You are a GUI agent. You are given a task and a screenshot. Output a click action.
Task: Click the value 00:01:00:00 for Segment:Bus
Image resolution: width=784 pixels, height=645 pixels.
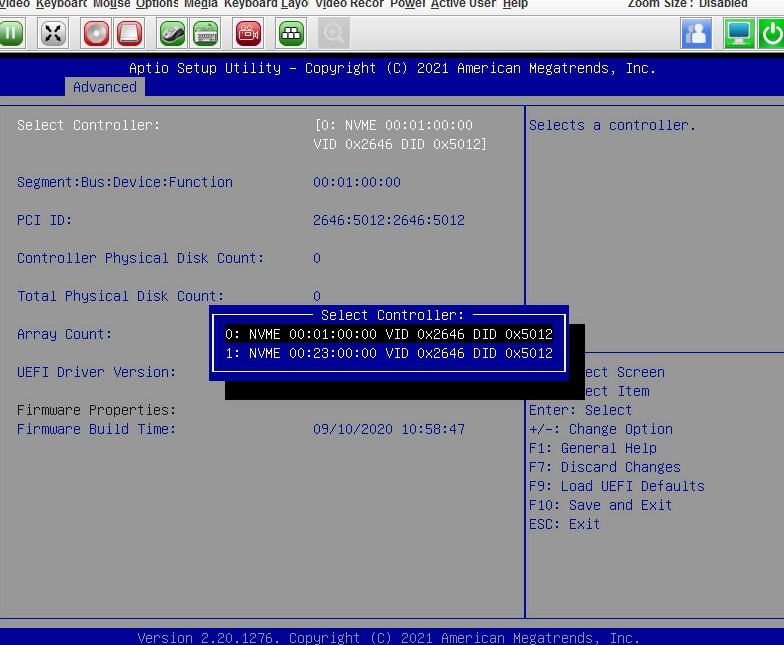pyautogui.click(x=357, y=182)
